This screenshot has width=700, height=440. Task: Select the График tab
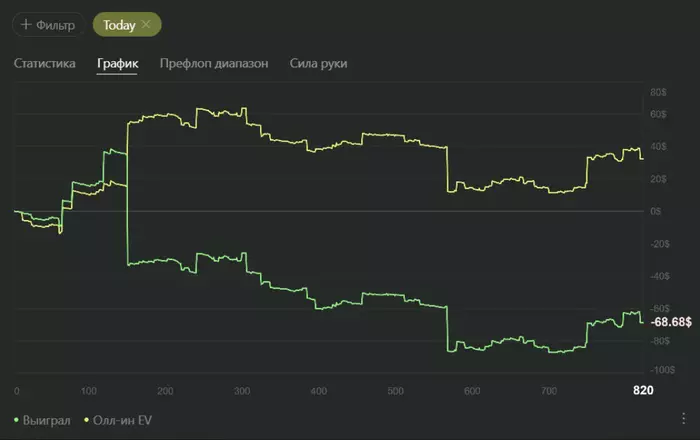click(x=118, y=64)
